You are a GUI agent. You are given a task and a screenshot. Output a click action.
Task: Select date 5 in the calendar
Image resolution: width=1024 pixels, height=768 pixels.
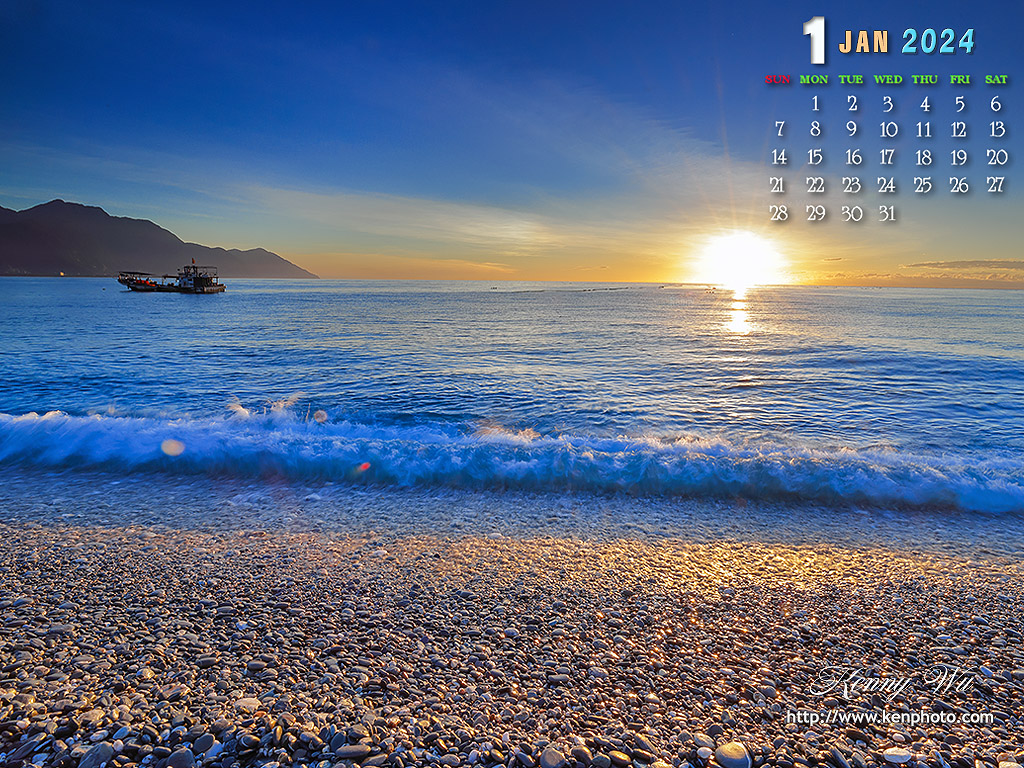coord(959,103)
